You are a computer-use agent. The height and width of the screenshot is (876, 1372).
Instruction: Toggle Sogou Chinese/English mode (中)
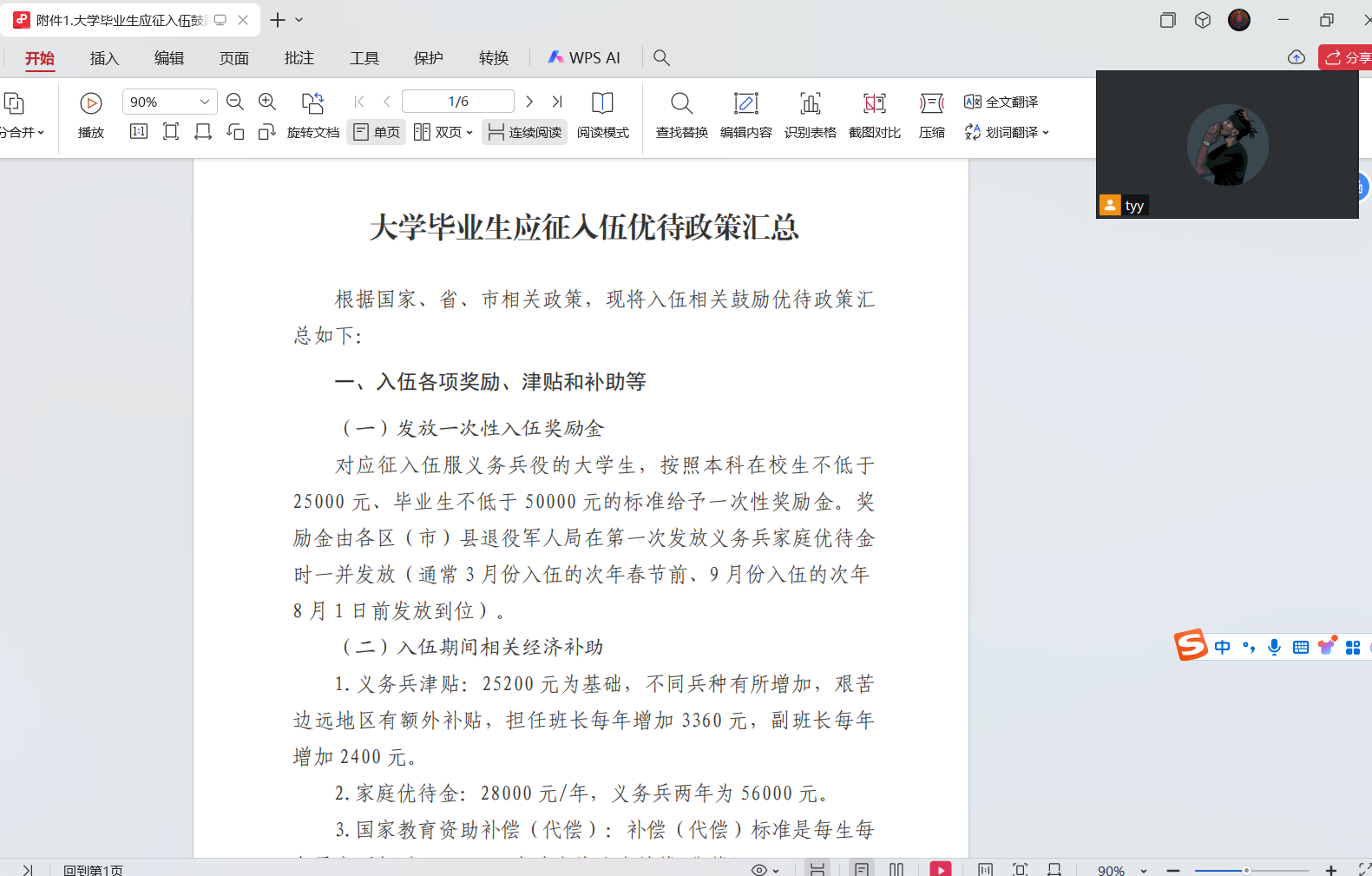point(1222,647)
